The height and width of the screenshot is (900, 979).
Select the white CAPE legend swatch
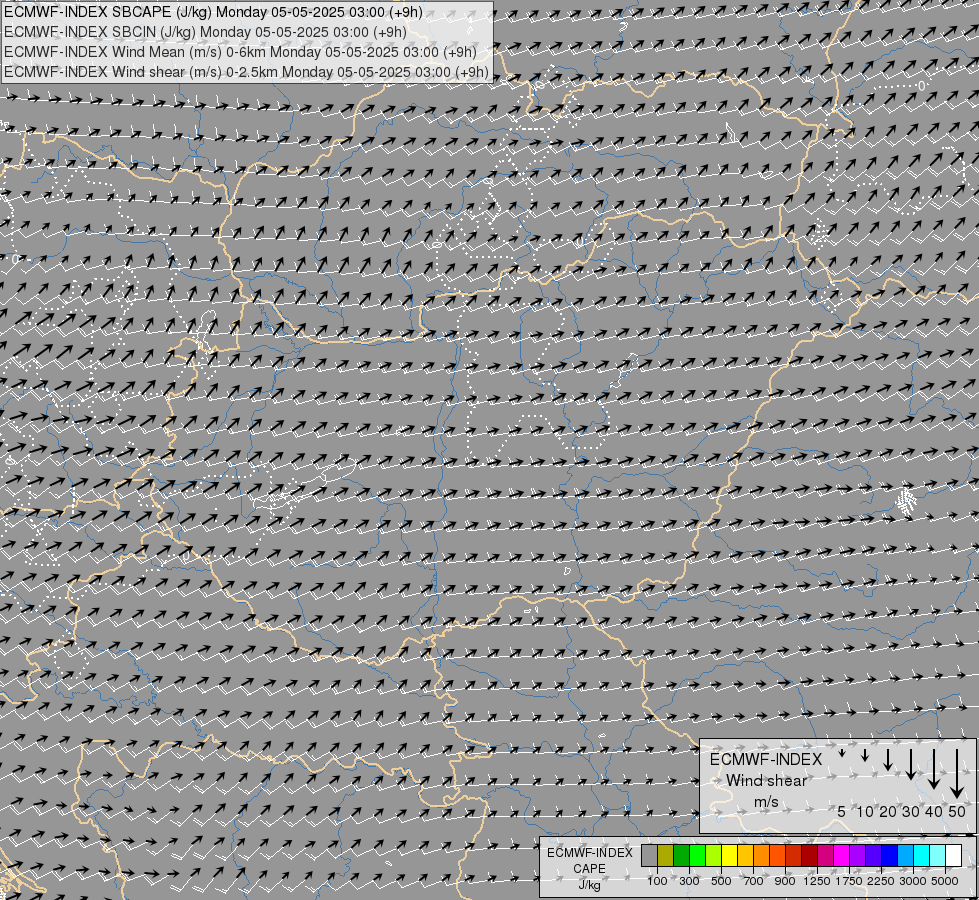pos(953,856)
